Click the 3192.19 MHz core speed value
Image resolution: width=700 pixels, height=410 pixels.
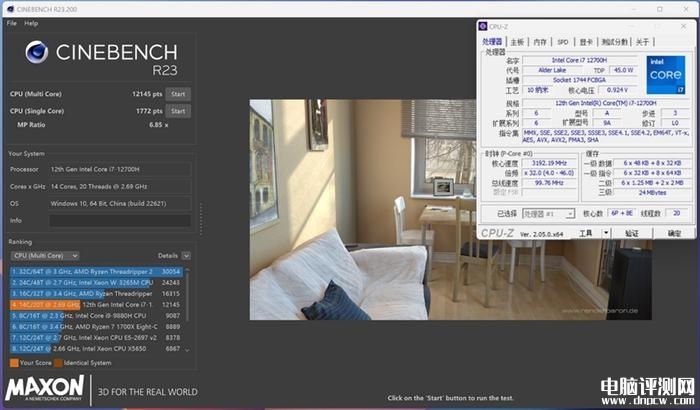point(549,163)
